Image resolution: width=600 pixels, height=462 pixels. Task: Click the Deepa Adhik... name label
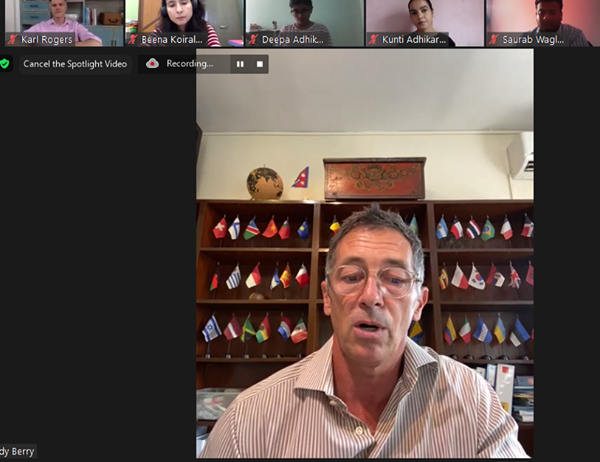293,39
